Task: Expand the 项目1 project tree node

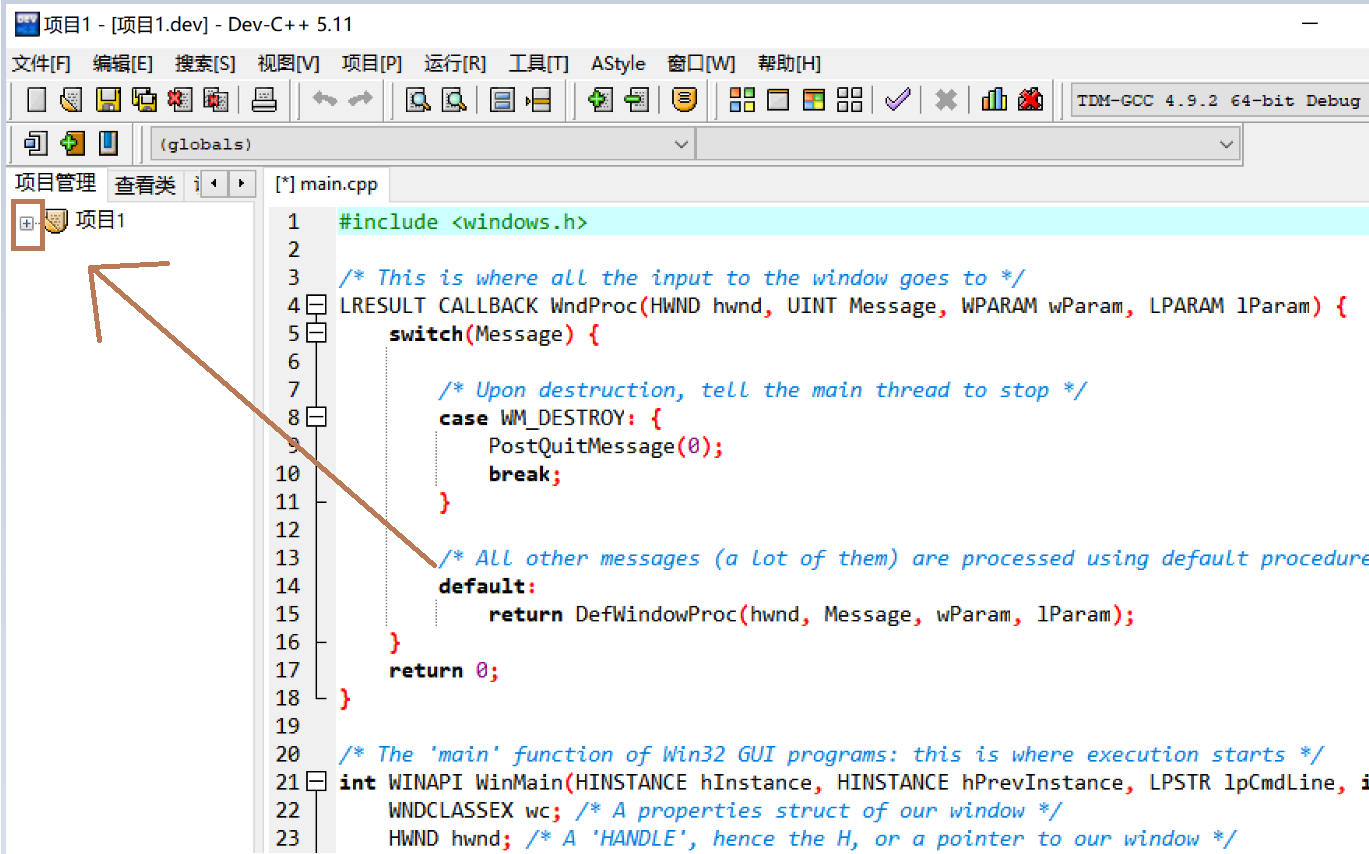Action: click(27, 223)
